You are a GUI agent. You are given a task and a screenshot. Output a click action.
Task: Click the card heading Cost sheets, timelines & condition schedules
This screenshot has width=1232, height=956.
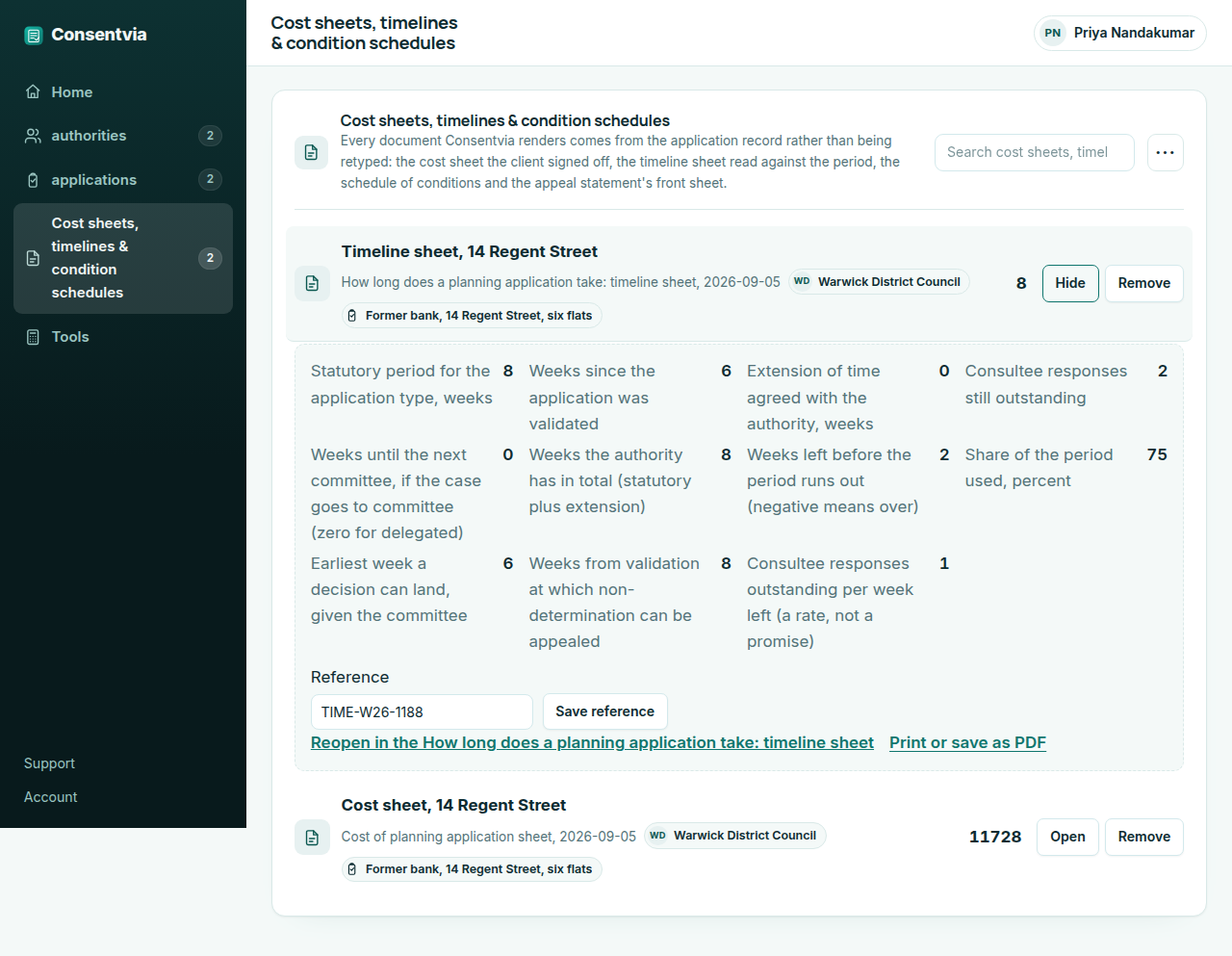505,120
